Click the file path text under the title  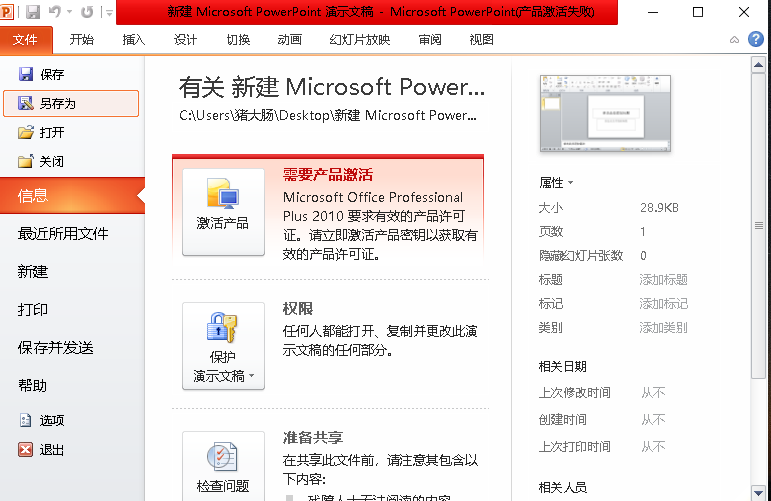click(x=327, y=116)
